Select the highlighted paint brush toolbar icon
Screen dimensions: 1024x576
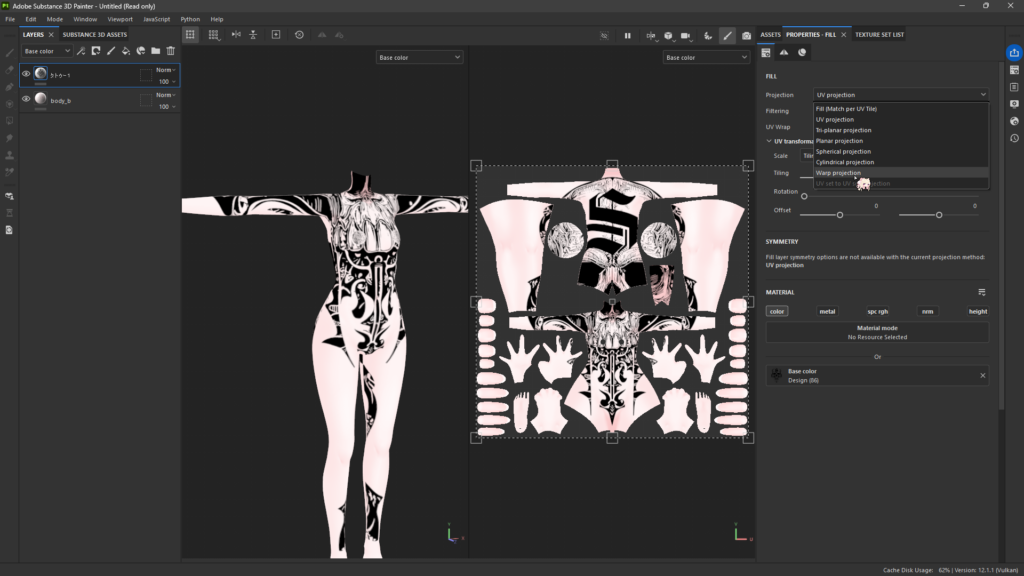pos(727,35)
